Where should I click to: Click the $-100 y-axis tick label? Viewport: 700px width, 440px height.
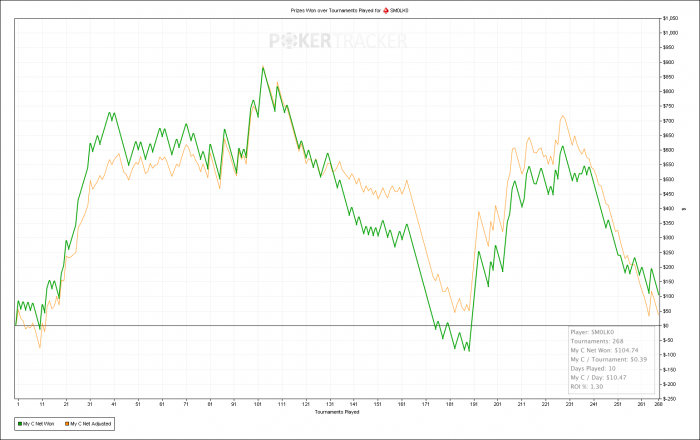(x=669, y=355)
